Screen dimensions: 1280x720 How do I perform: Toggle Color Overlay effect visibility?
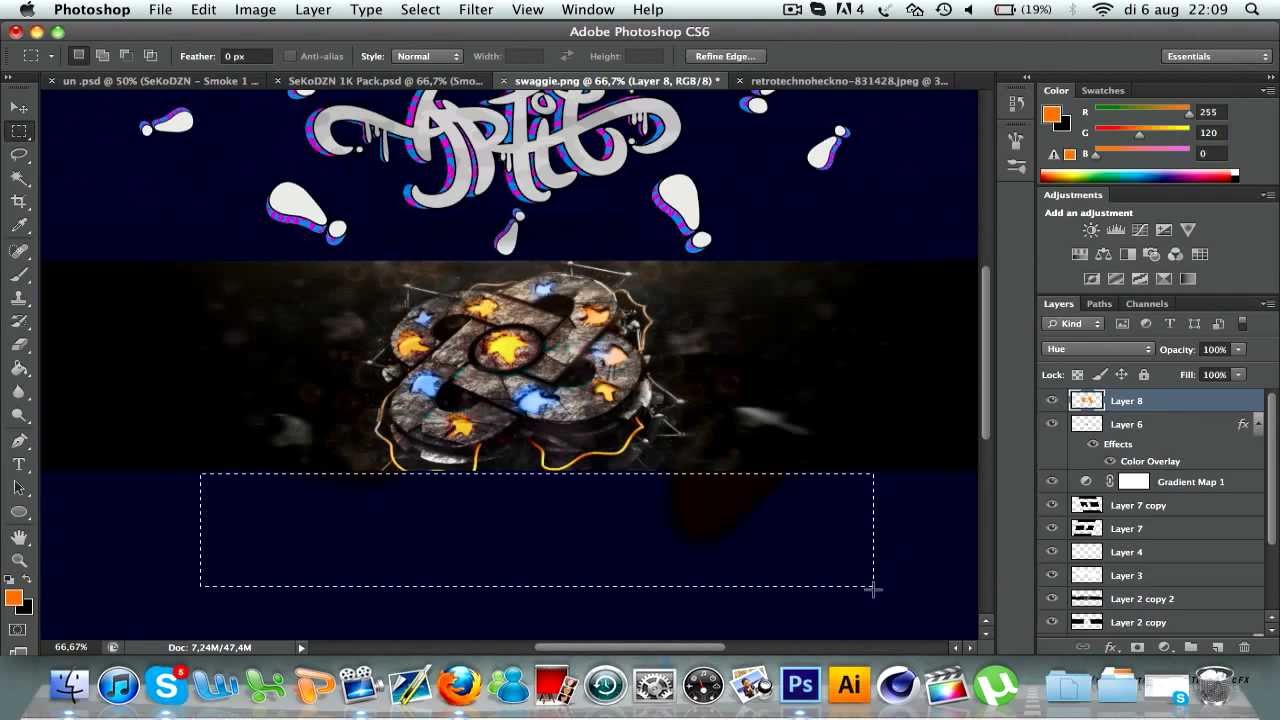click(1110, 461)
